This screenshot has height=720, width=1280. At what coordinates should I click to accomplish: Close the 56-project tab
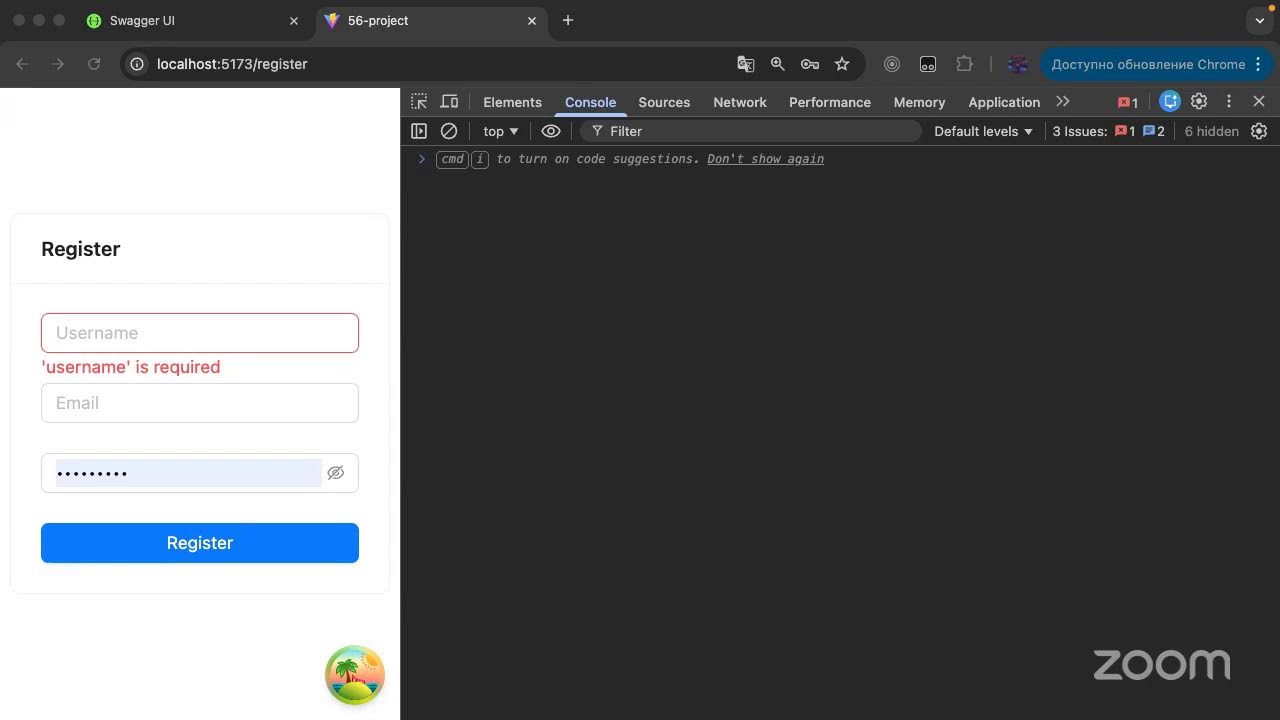click(532, 20)
